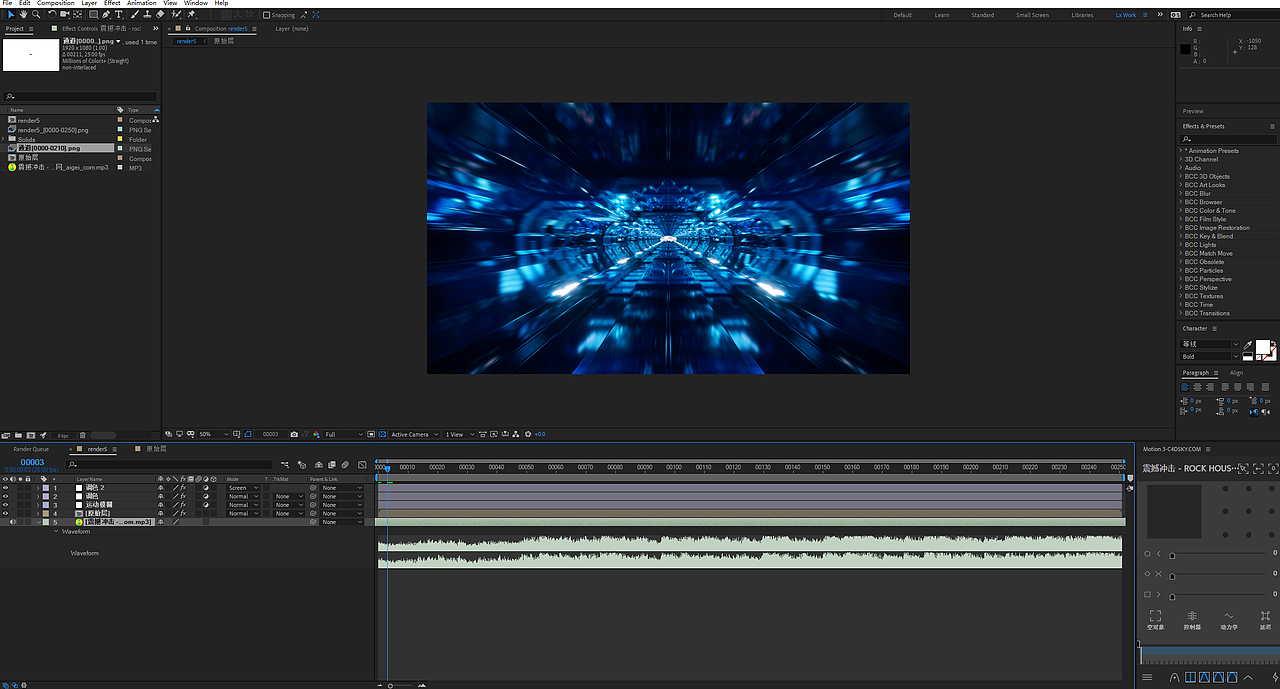The height and width of the screenshot is (689, 1280).
Task: Open the Composition menu
Action: click(x=56, y=3)
